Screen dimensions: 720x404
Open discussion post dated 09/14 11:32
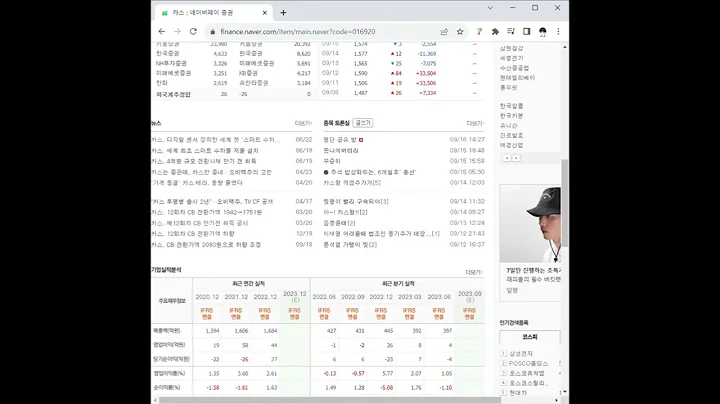(x=356, y=202)
